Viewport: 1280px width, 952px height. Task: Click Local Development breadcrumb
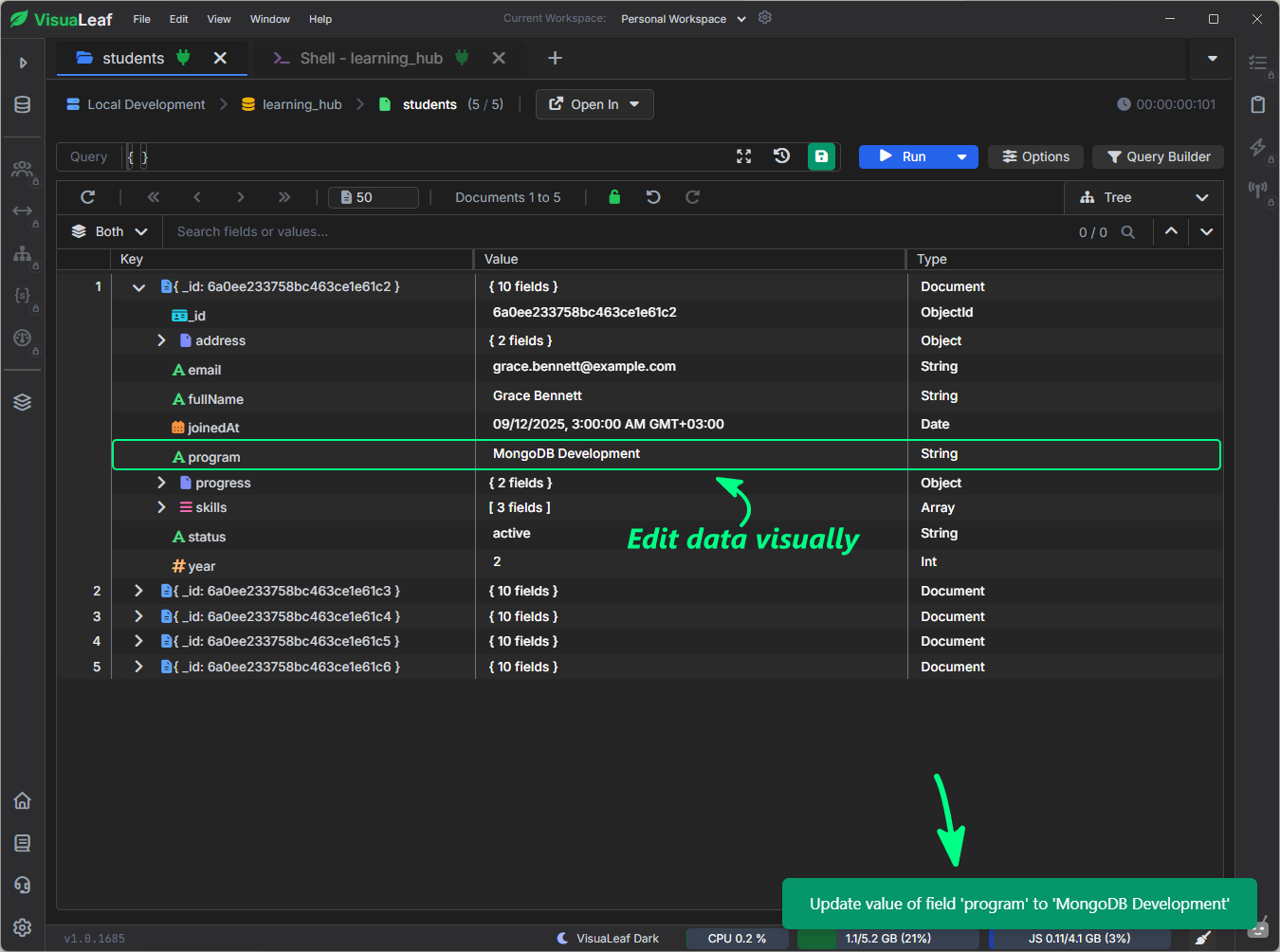click(136, 104)
